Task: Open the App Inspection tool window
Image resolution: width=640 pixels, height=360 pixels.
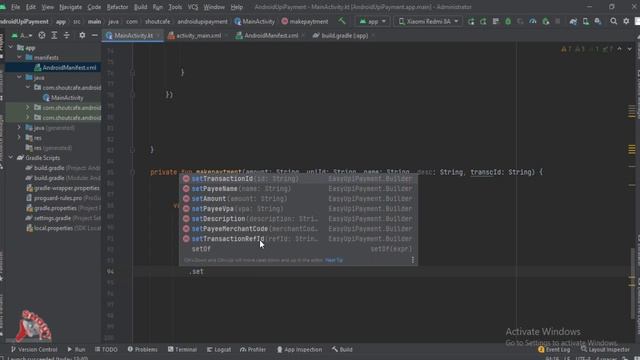Action: (x=300, y=349)
